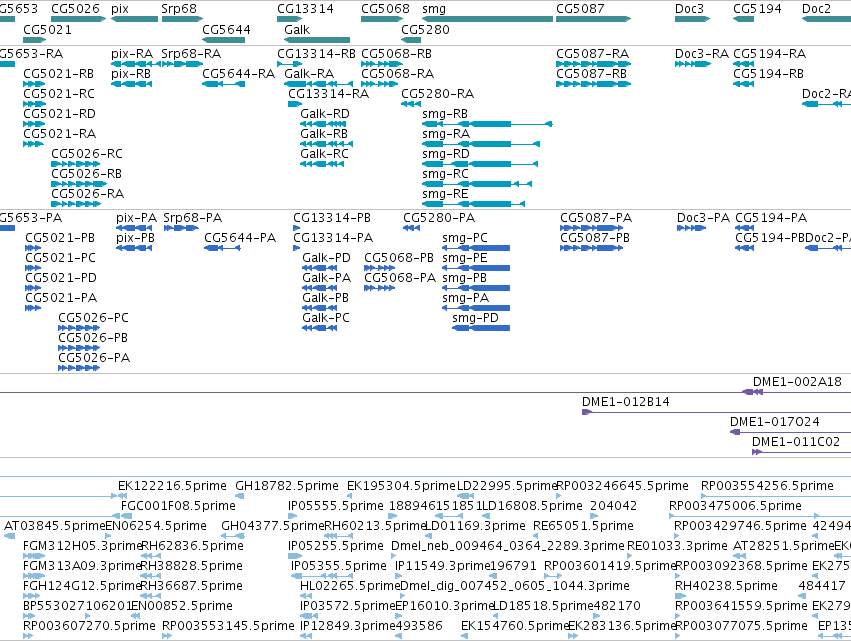
Task: Select the DME1-002A18 BAC label
Action: click(x=797, y=382)
